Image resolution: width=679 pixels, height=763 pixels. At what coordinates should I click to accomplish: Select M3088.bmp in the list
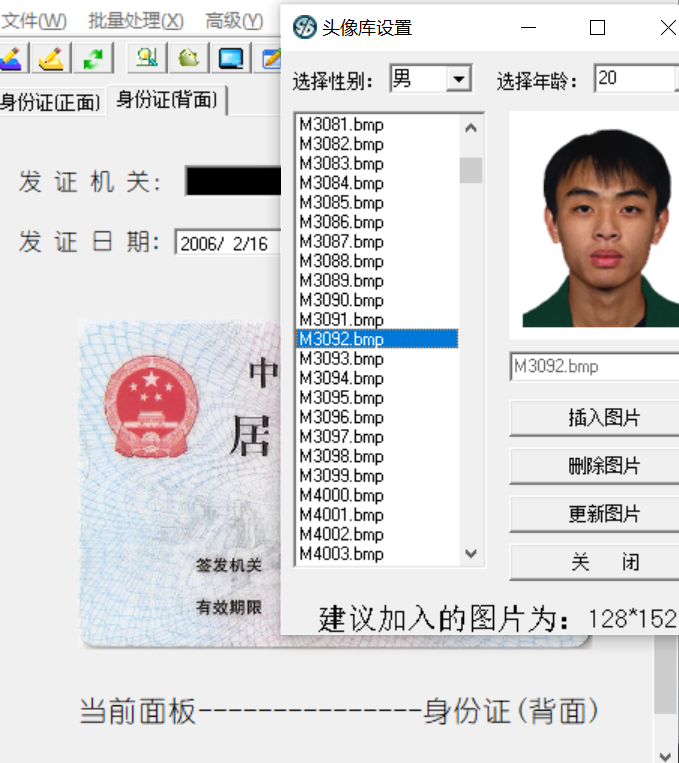coord(377,261)
